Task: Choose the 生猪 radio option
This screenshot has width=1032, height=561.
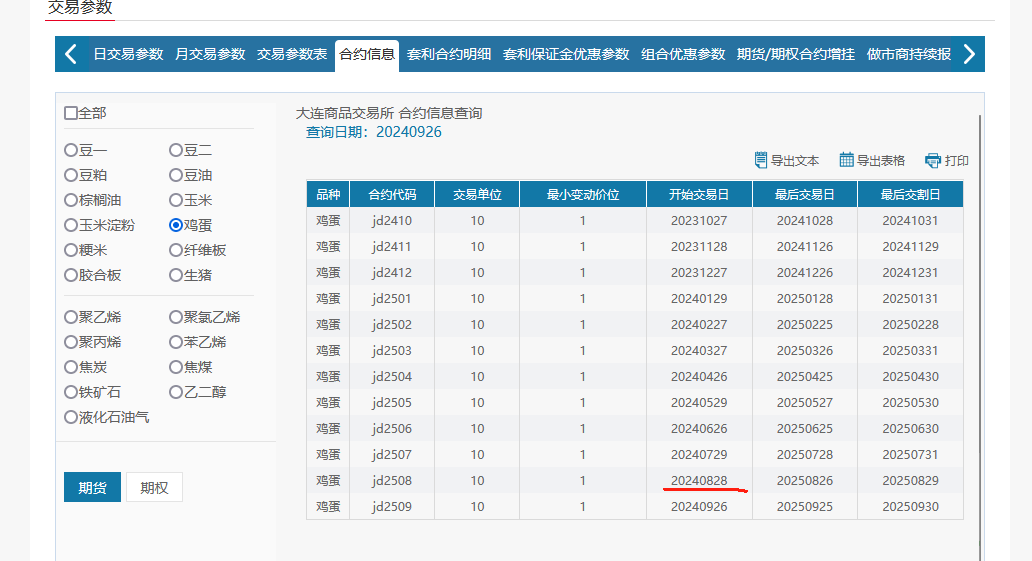Action: coord(175,275)
